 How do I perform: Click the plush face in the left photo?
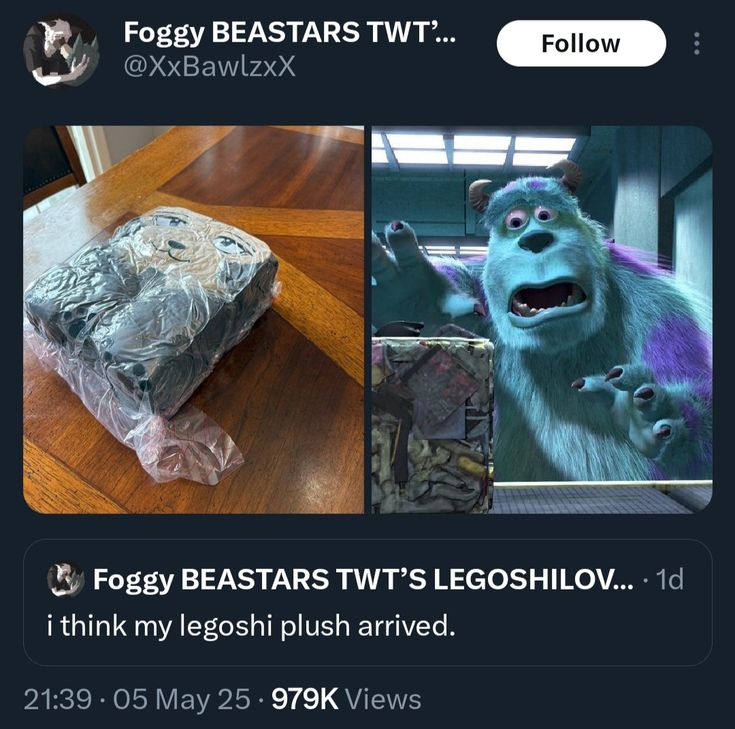click(197, 239)
